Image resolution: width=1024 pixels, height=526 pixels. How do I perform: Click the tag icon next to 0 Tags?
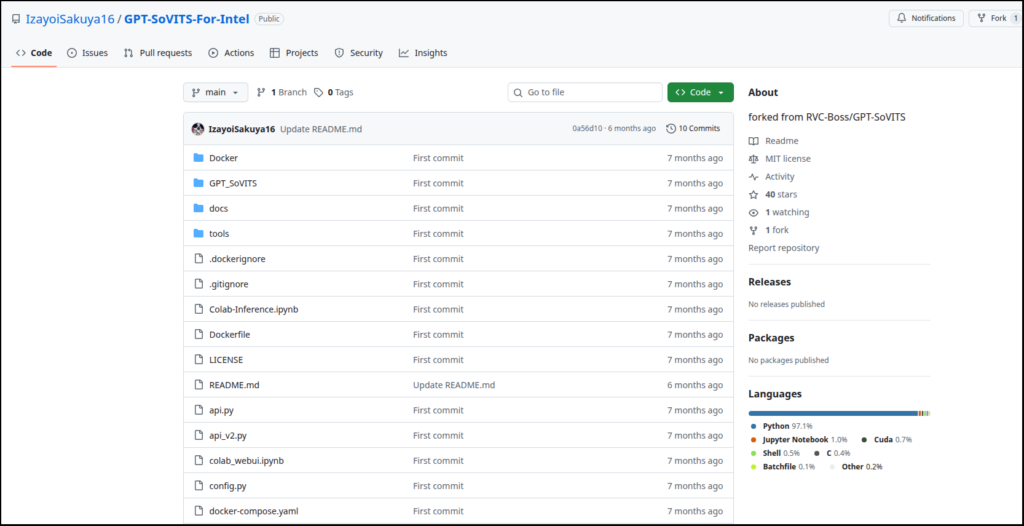click(319, 92)
